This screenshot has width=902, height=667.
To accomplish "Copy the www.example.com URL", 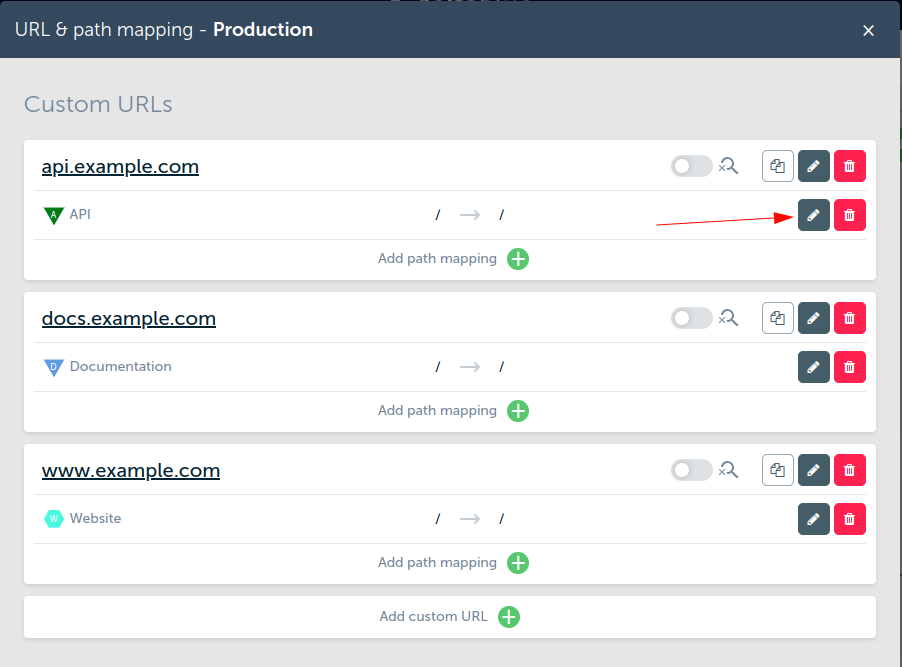I will pos(778,470).
